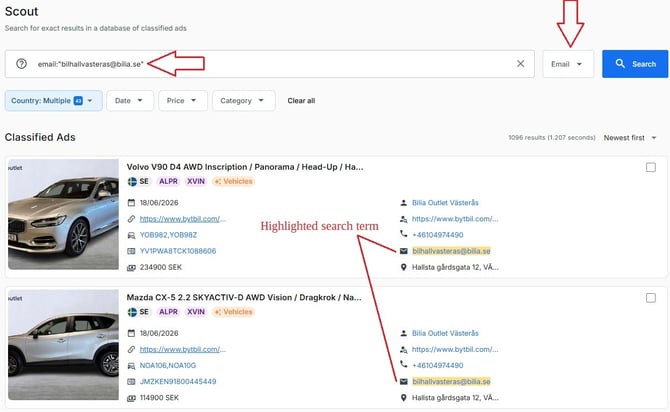Click the phone icon on the Volvo ad
This screenshot has height=412, width=670.
coord(403,234)
